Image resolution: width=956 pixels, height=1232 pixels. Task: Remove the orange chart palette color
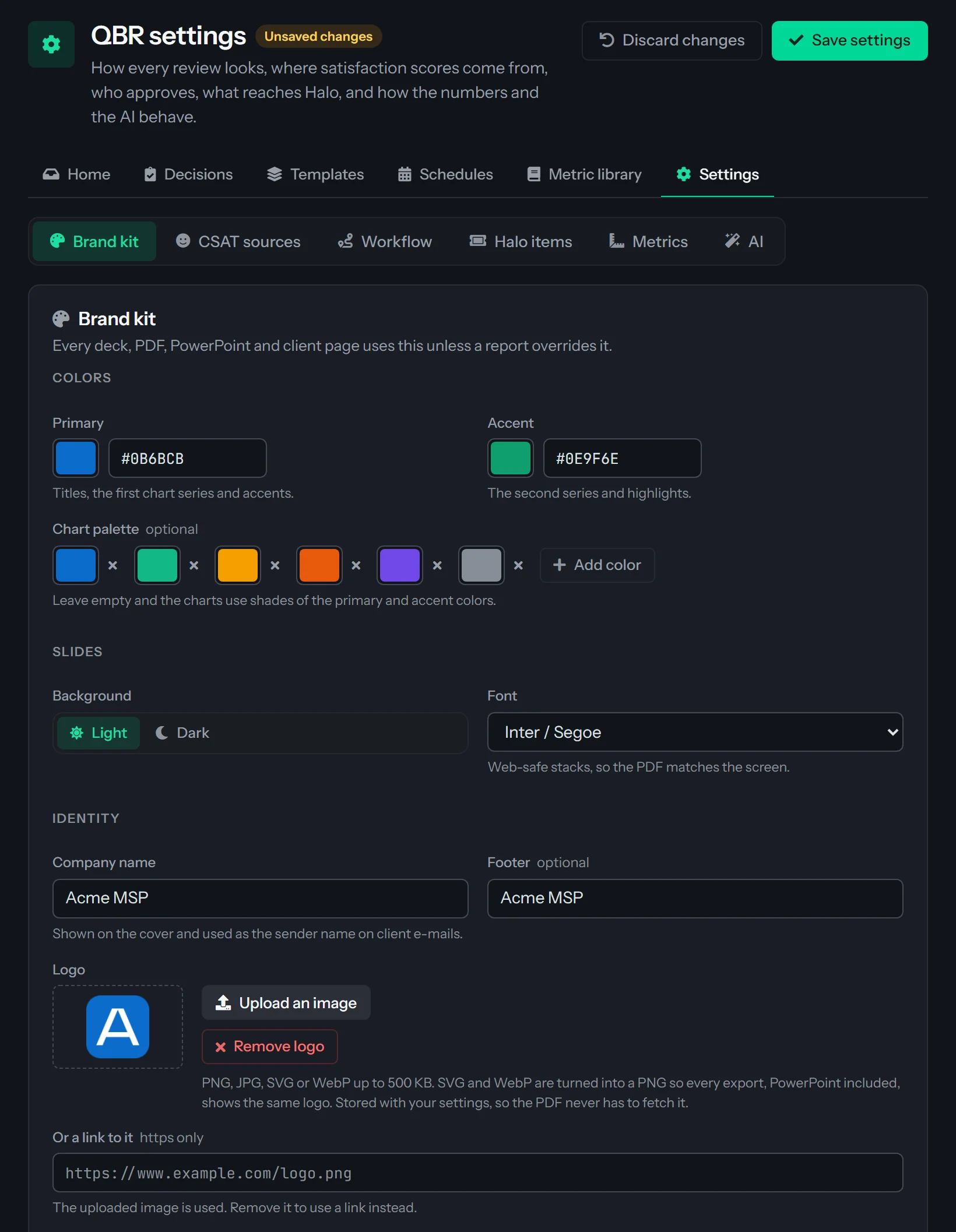[356, 565]
